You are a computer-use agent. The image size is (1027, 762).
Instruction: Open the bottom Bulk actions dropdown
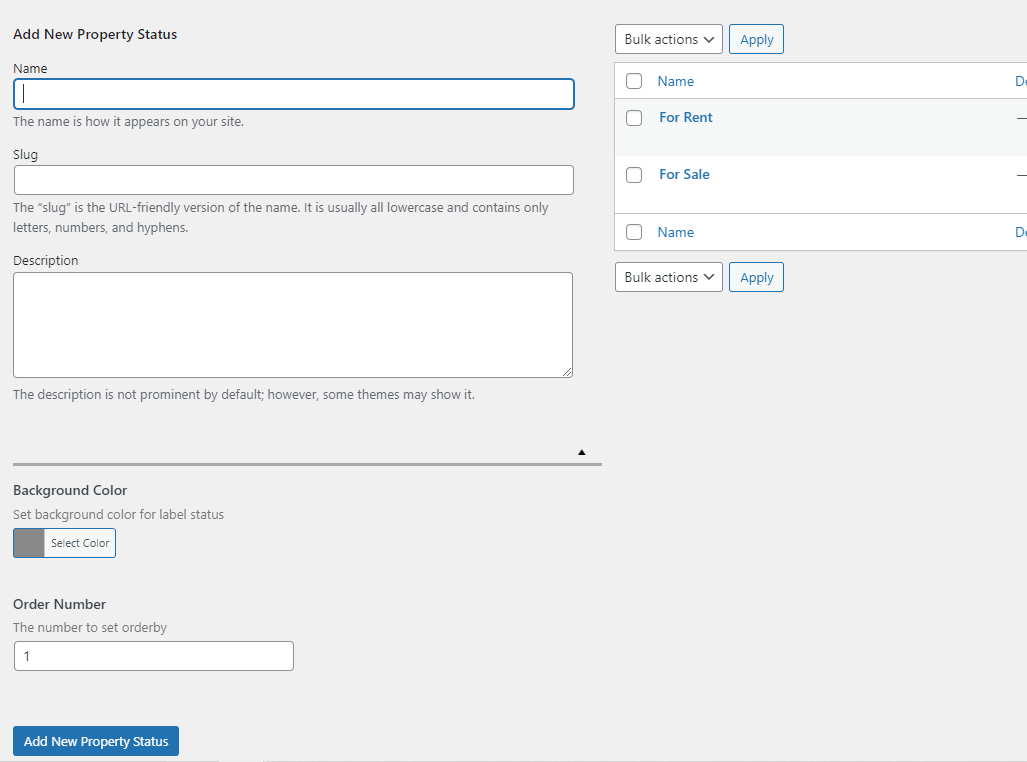(x=668, y=278)
